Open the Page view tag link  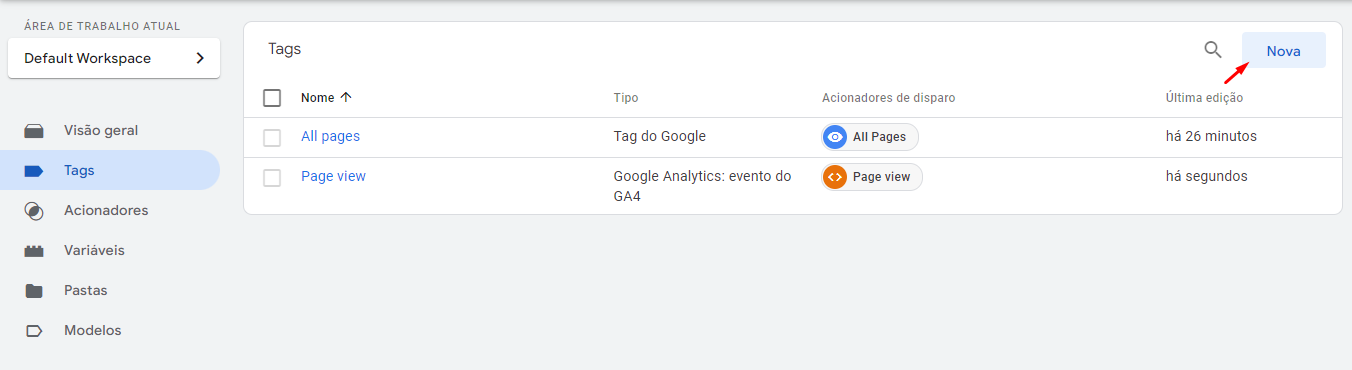(333, 176)
